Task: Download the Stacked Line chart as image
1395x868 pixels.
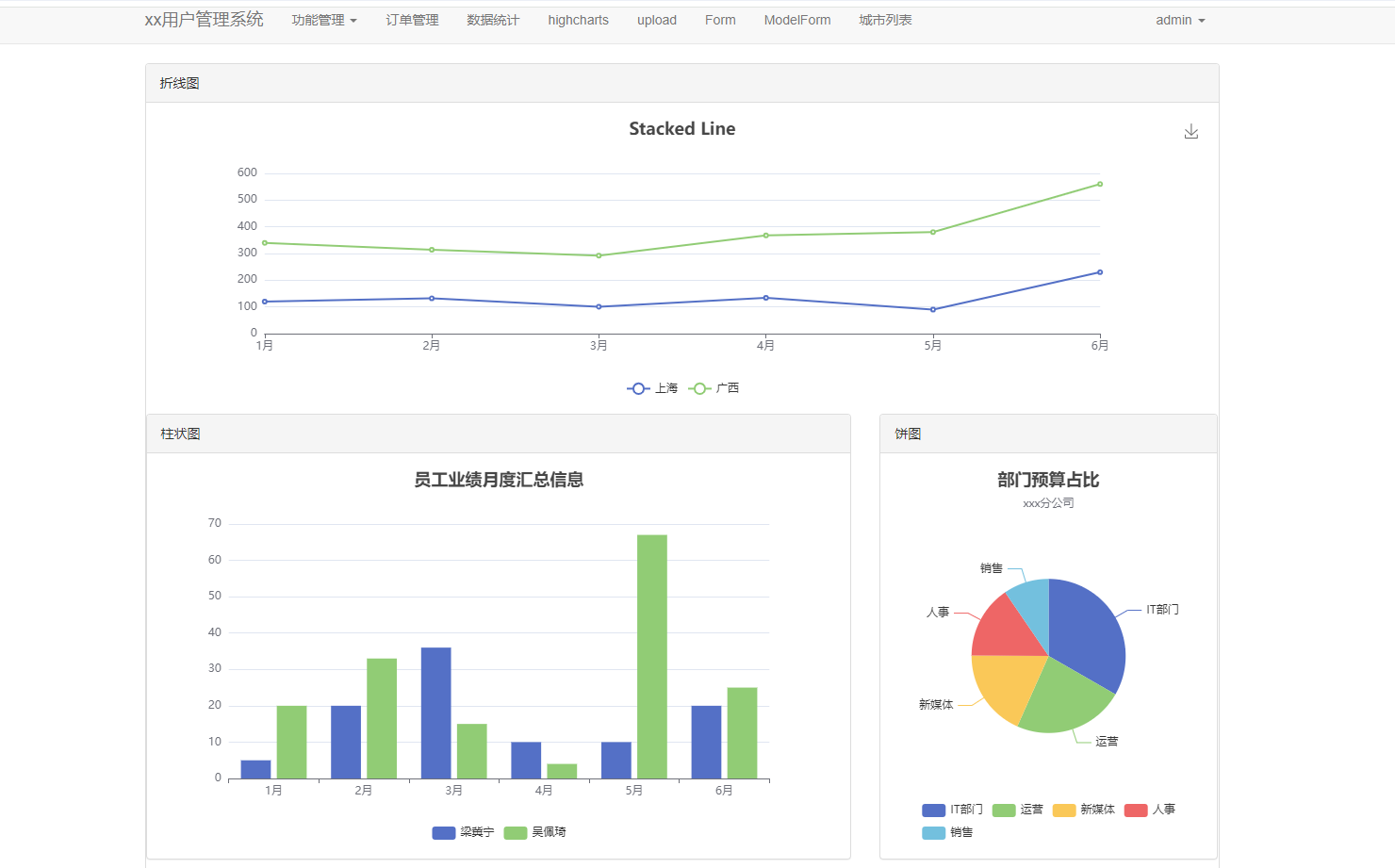Action: pos(1191,131)
